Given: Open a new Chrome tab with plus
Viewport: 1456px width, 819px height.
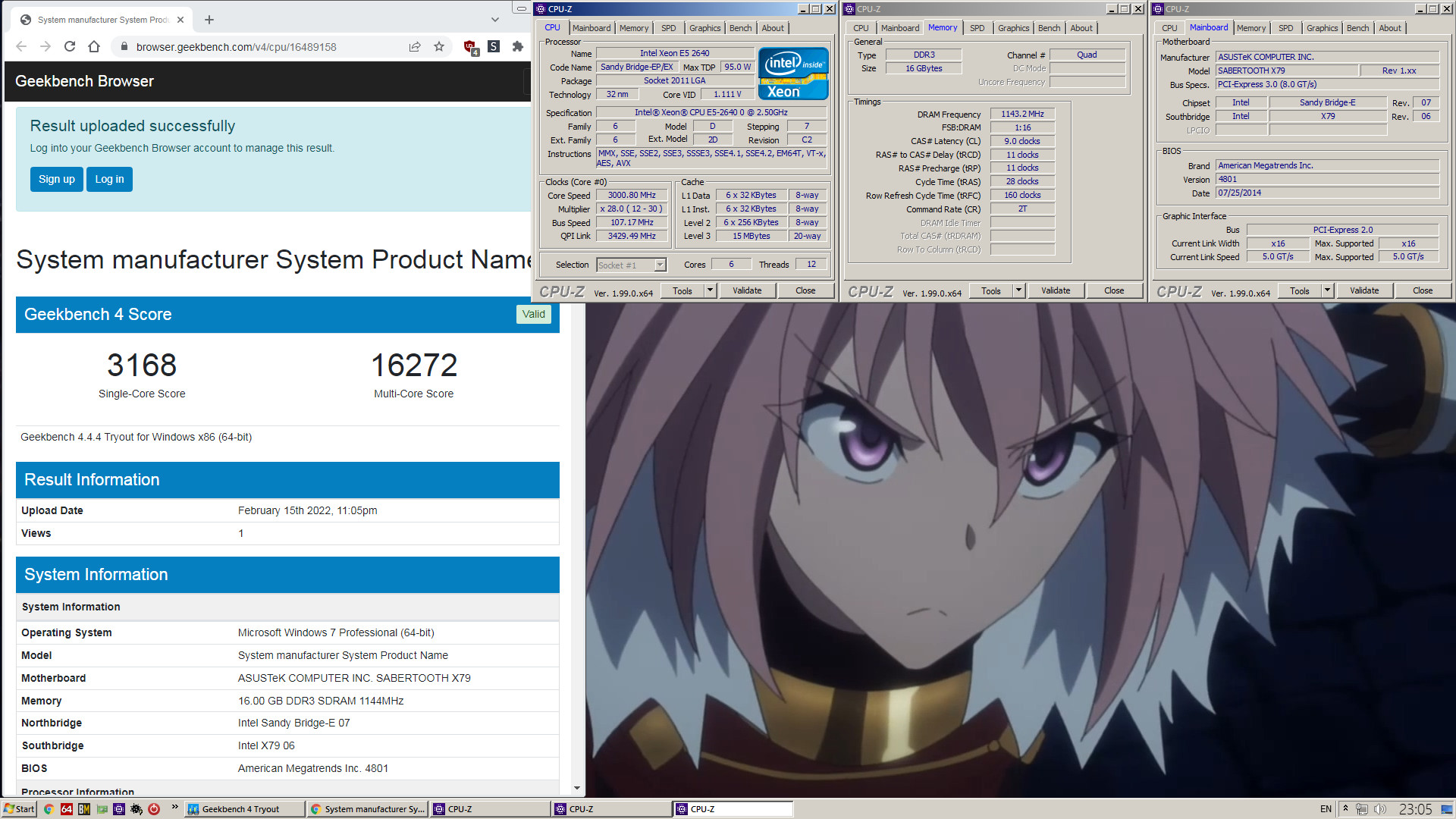Looking at the screenshot, I should coord(209,20).
